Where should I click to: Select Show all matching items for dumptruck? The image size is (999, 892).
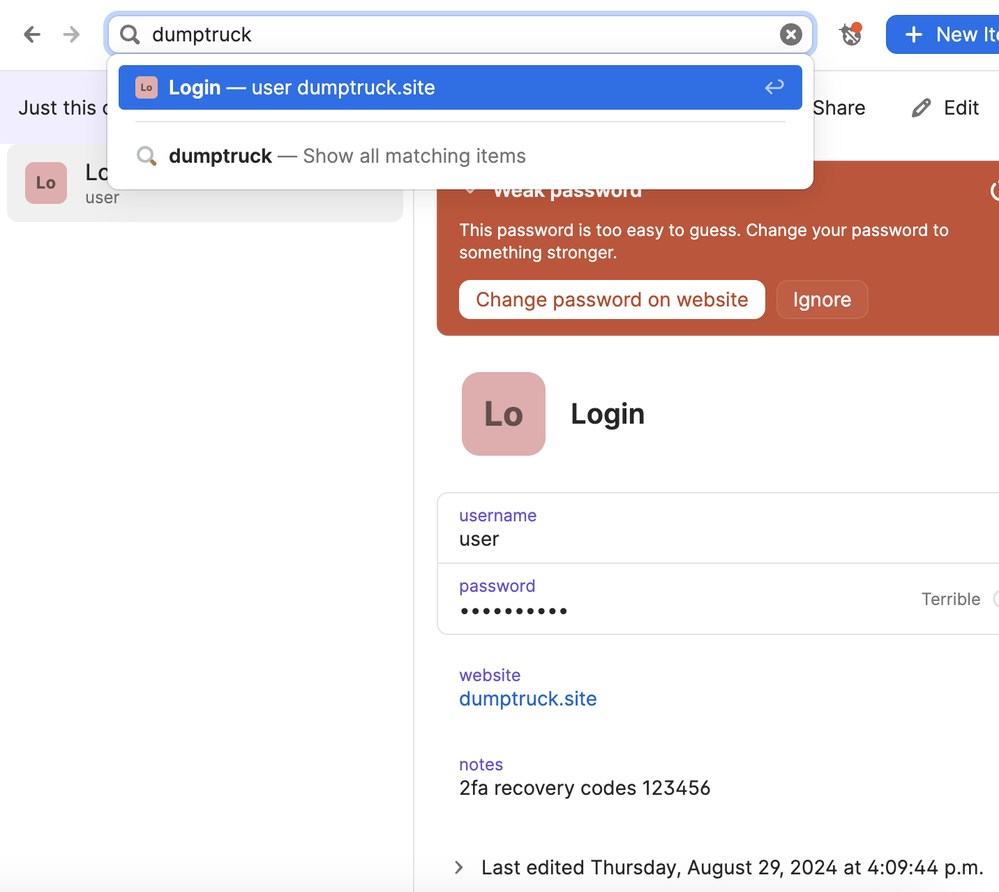tap(346, 156)
